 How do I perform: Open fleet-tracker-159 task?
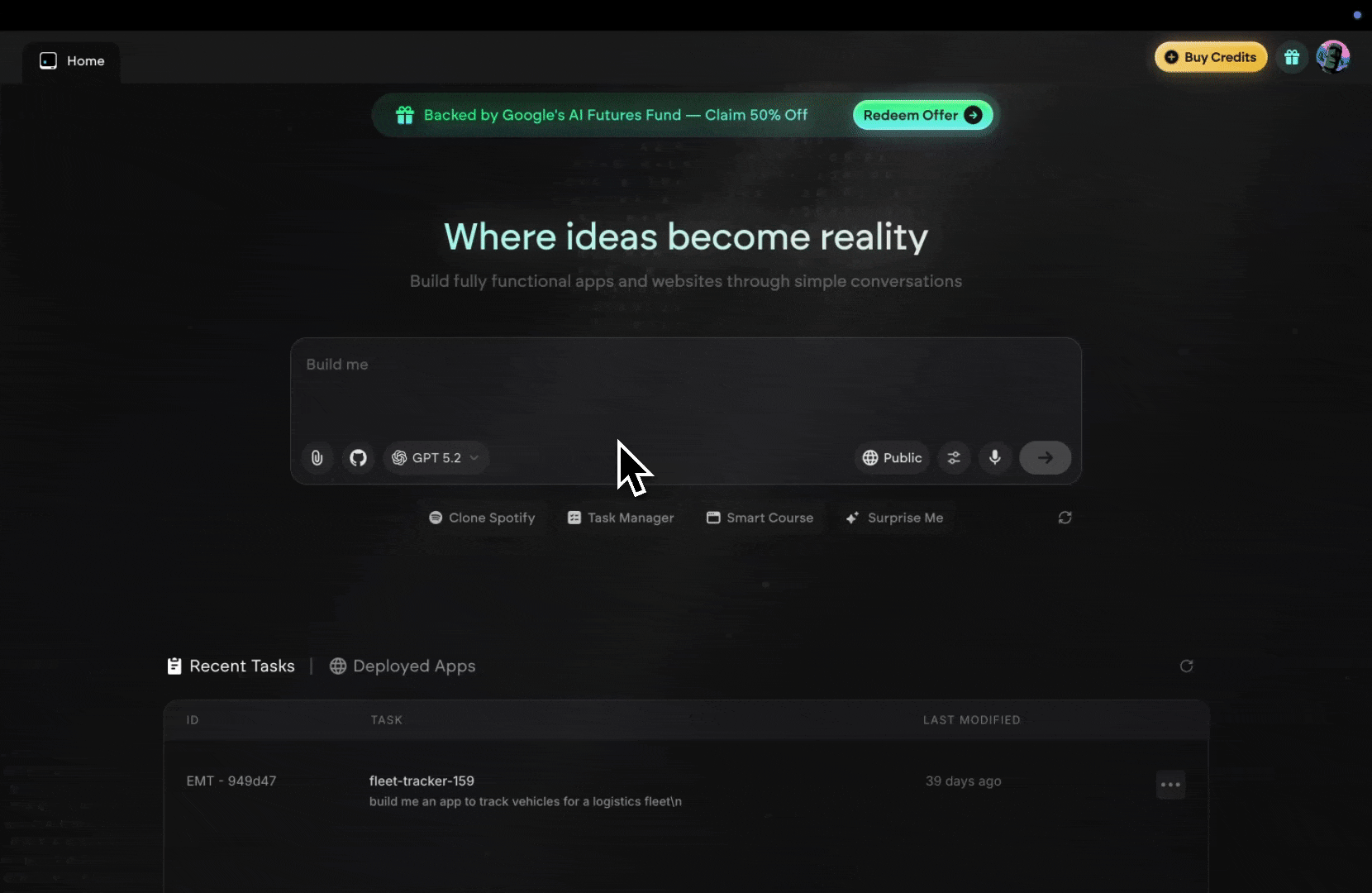(422, 781)
